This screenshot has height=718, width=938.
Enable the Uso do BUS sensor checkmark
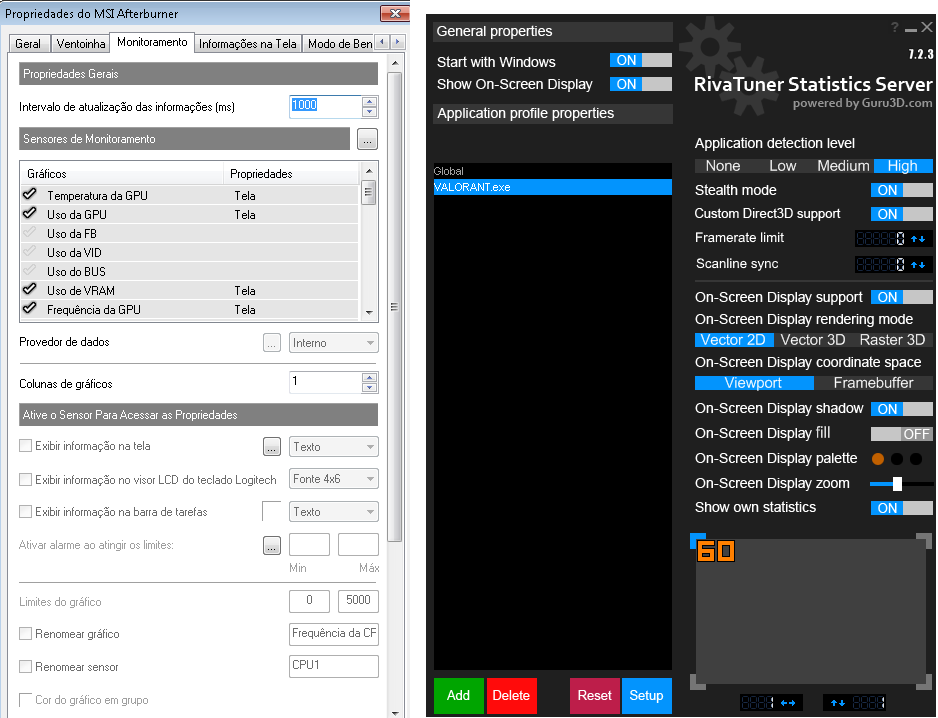point(29,271)
